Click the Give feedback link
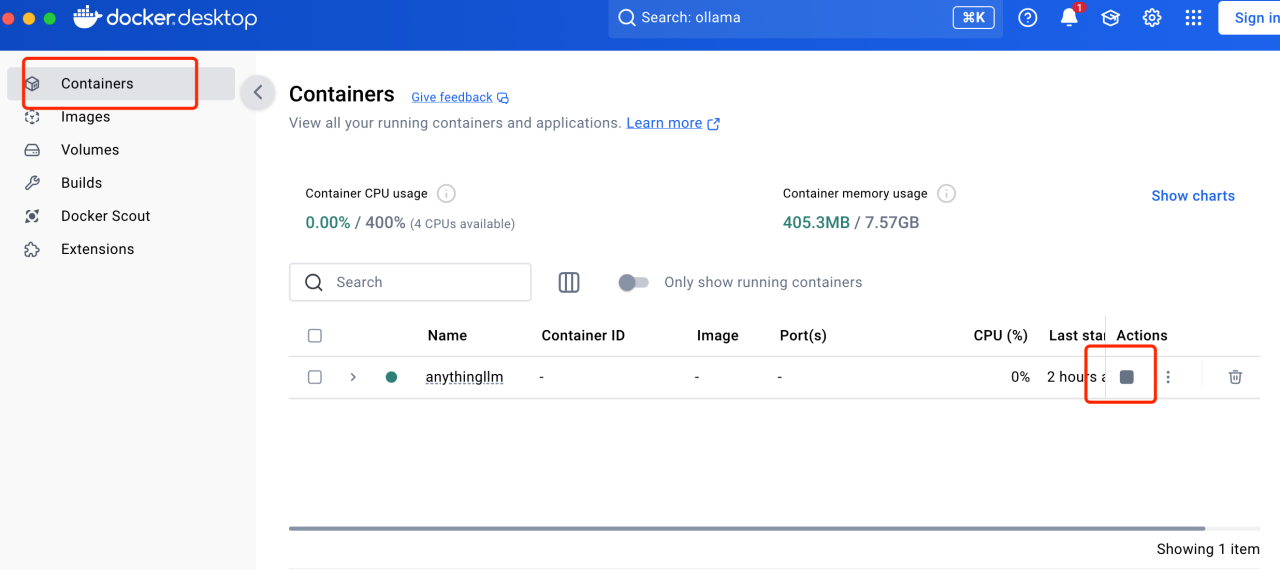The width and height of the screenshot is (1280, 570). pyautogui.click(x=452, y=97)
